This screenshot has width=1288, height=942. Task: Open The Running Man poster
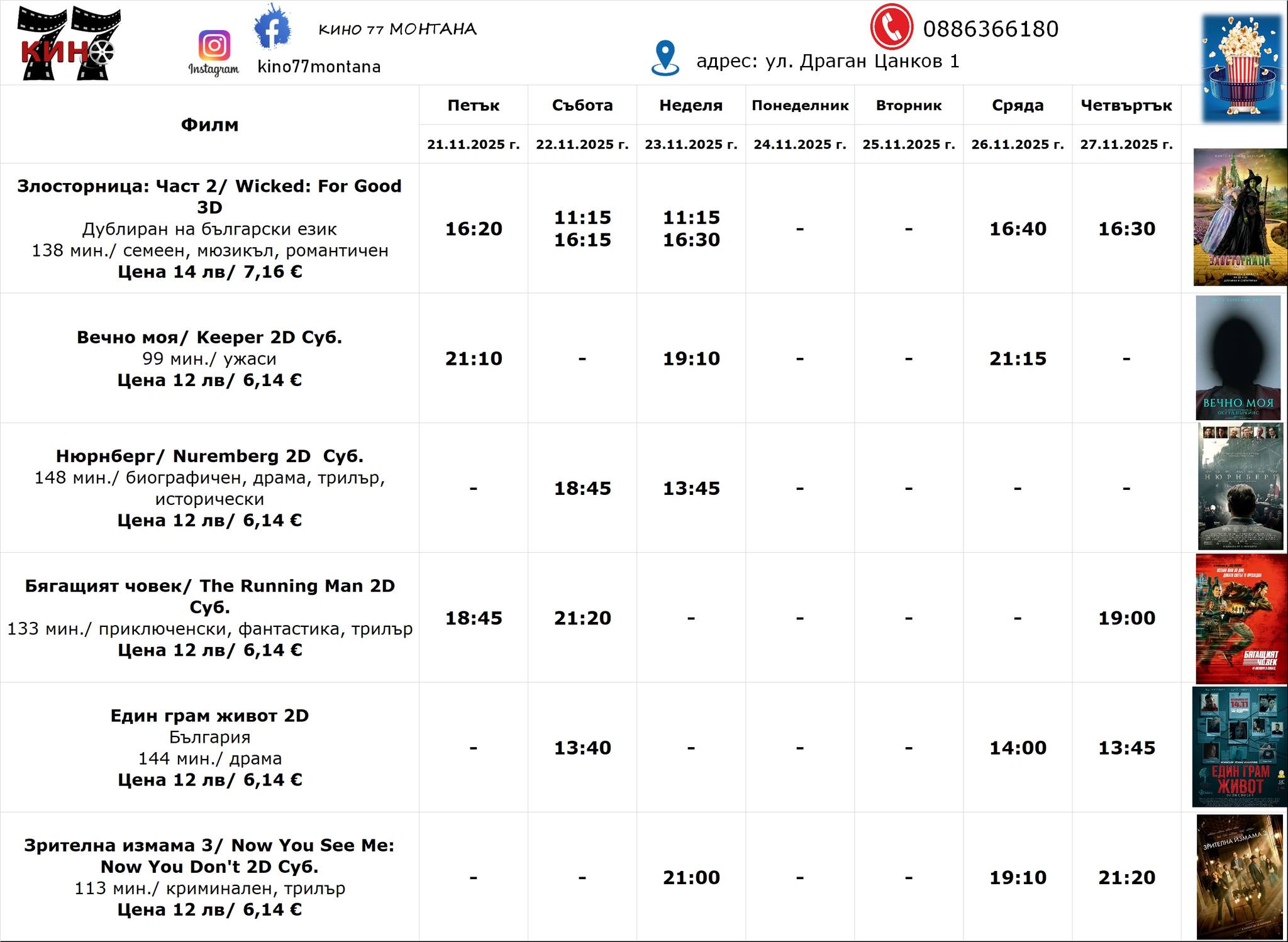1240,618
